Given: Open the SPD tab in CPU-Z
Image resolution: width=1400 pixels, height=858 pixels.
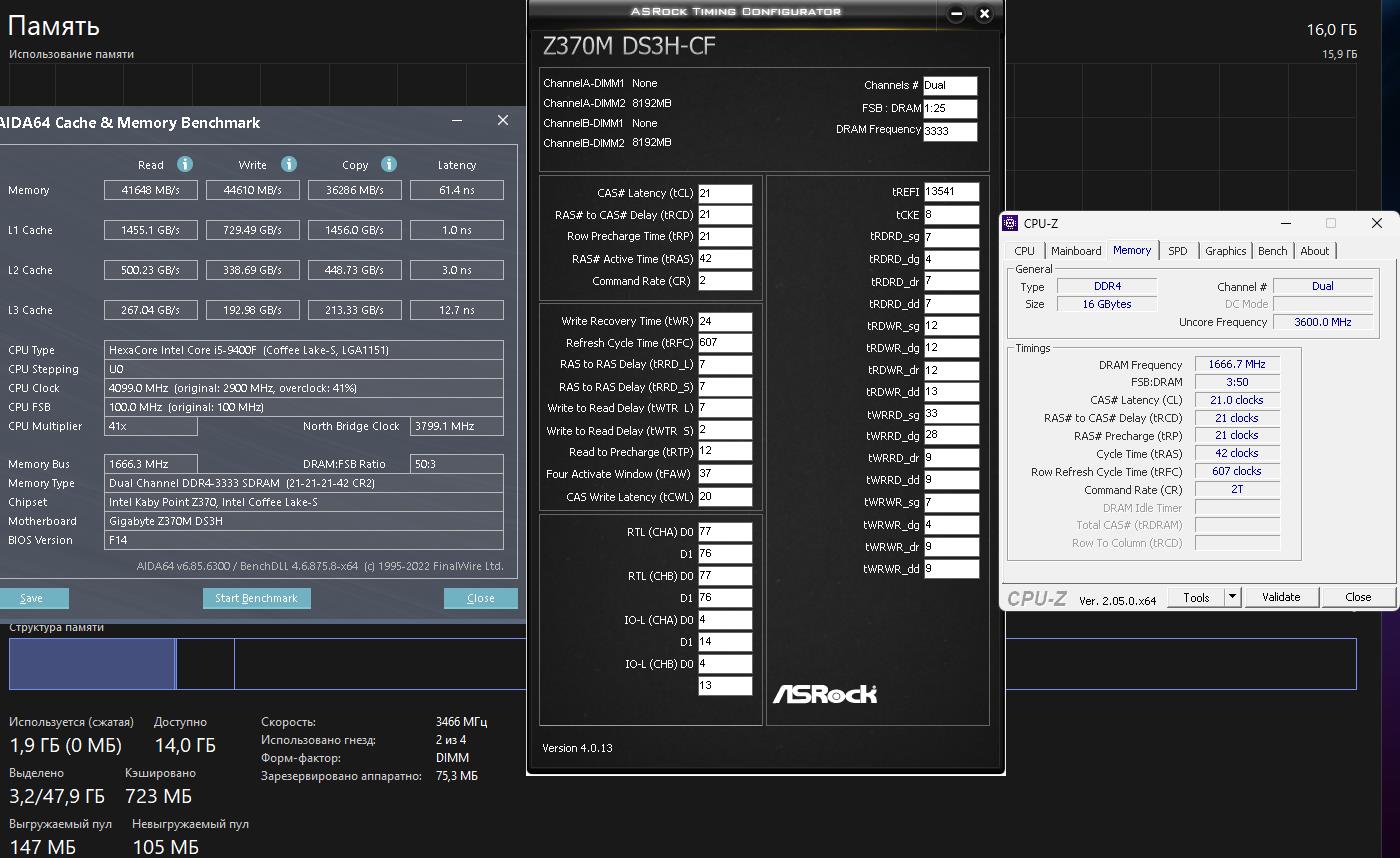Looking at the screenshot, I should (x=1178, y=251).
